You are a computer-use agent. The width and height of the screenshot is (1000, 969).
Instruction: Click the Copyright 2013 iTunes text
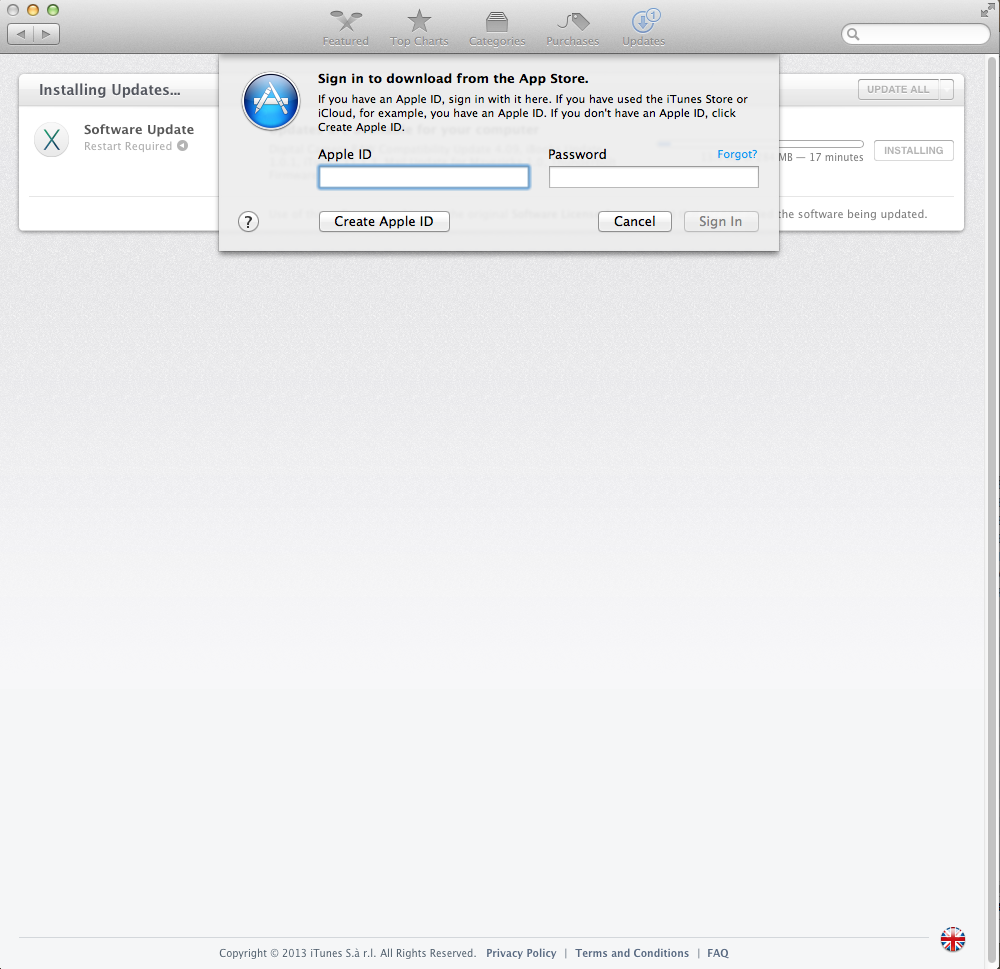point(348,953)
